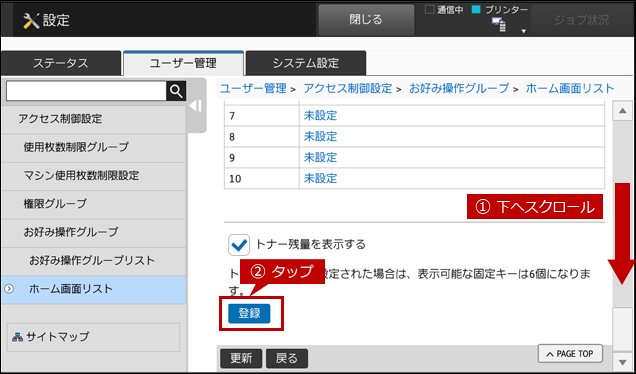Click the 更新 button
The image size is (636, 374).
tap(241, 358)
